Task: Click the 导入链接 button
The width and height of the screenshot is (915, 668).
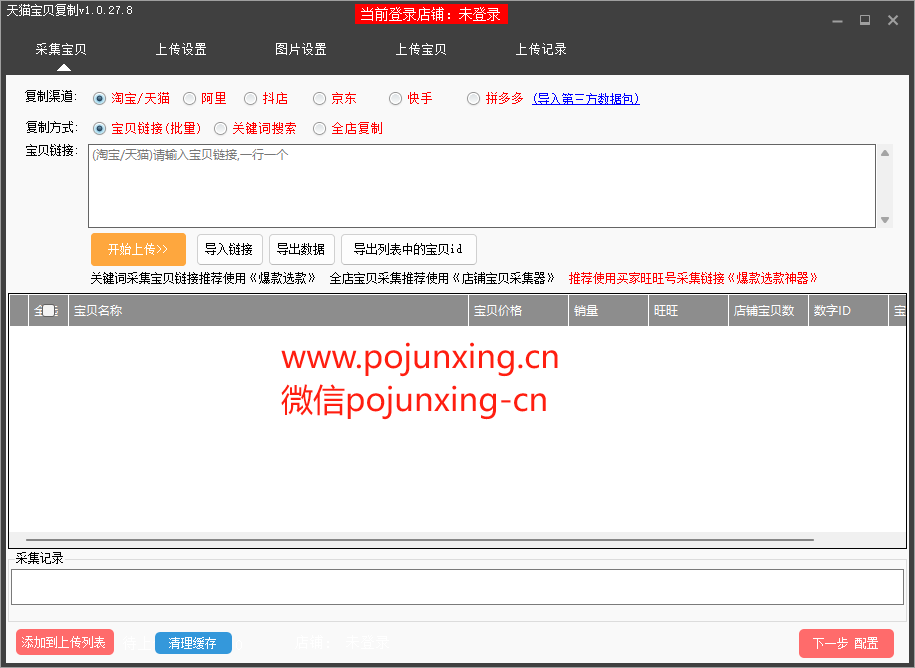Action: [229, 250]
